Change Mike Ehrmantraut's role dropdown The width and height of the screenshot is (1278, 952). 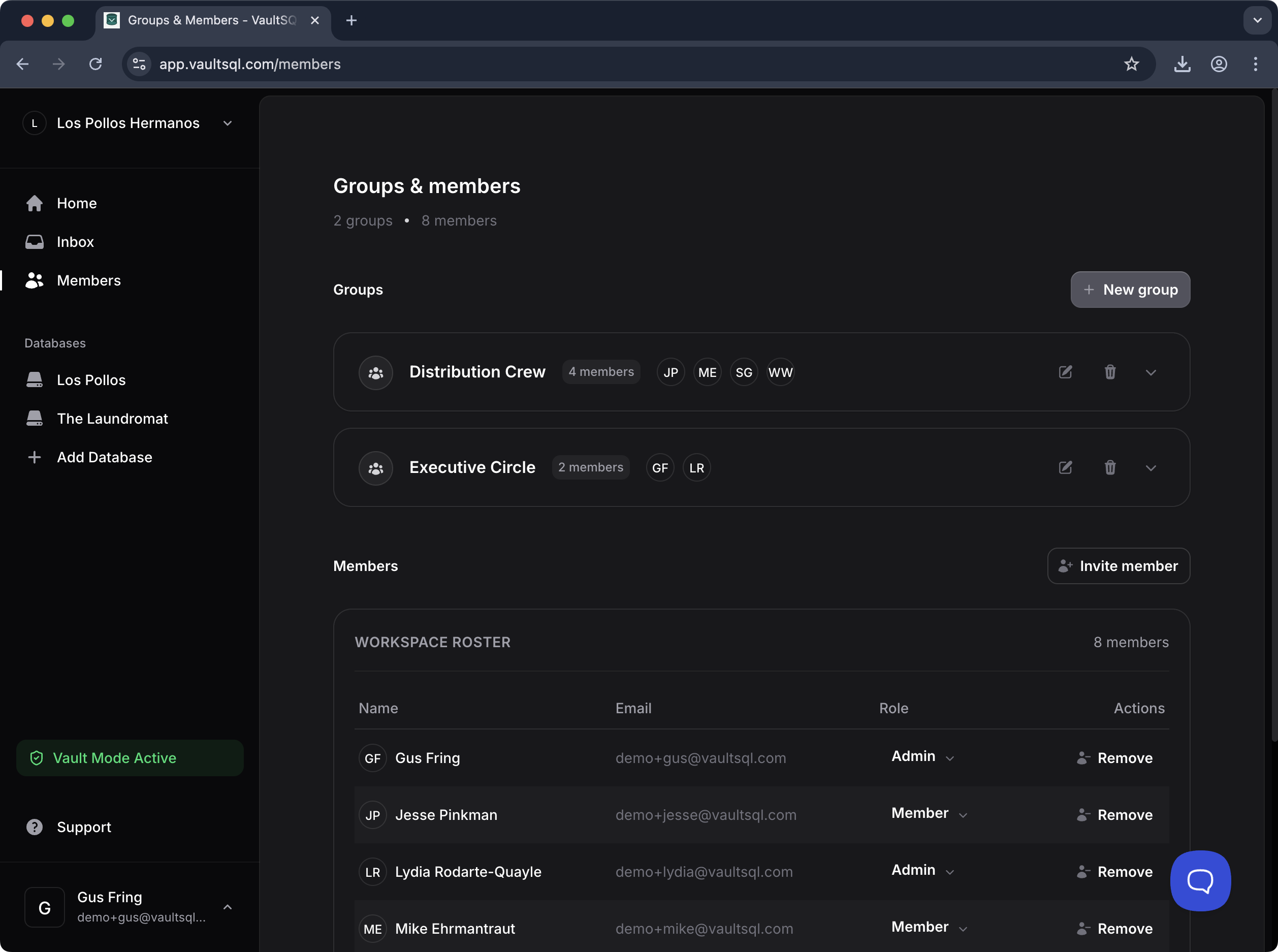929,928
